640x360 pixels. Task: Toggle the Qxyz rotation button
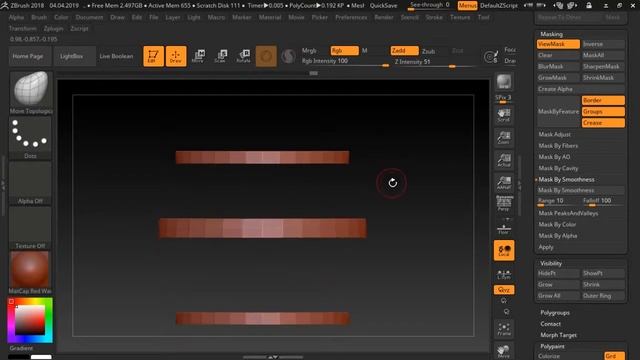pyautogui.click(x=504, y=290)
